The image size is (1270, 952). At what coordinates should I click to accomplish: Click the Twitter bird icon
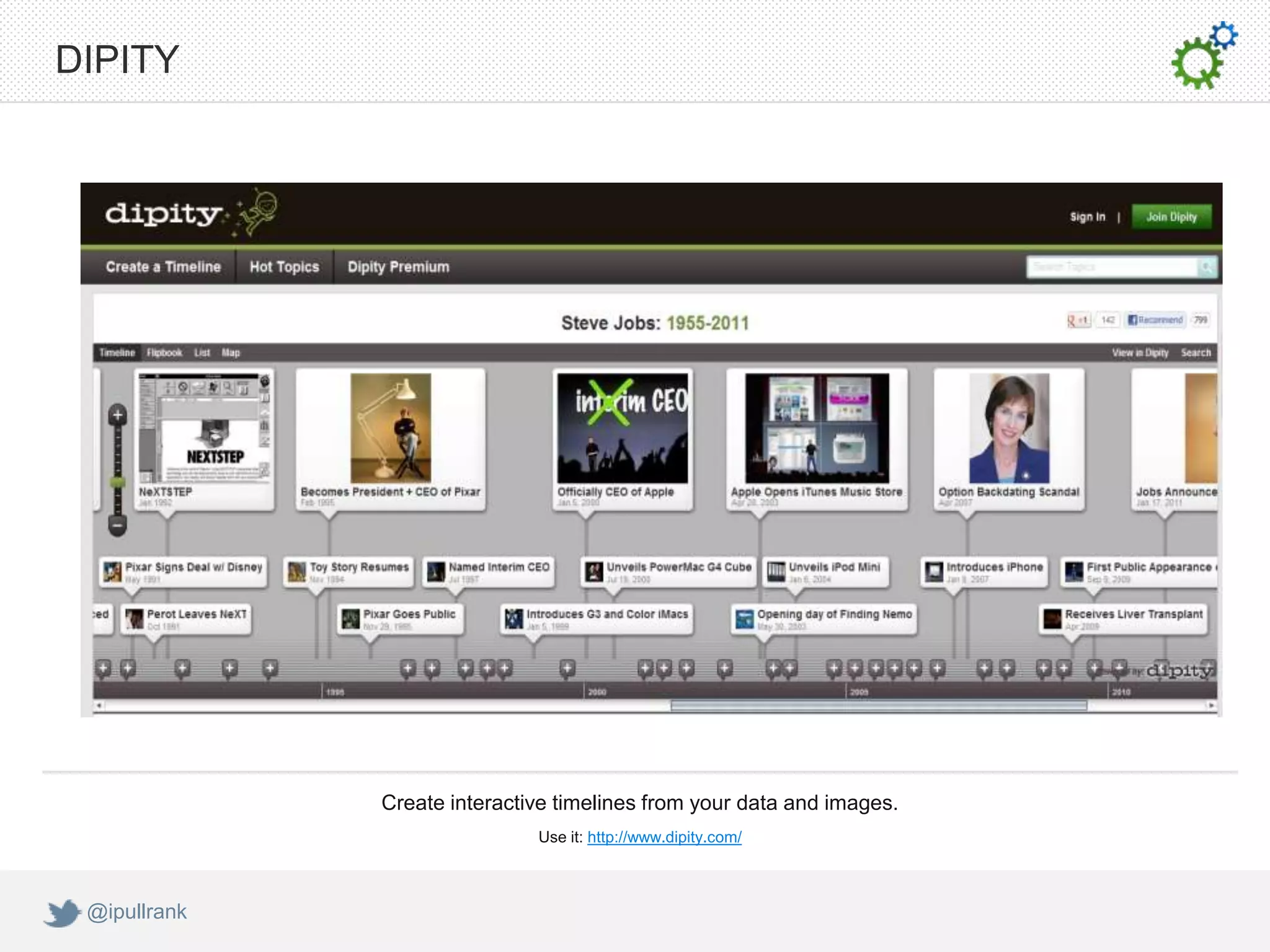click(x=62, y=913)
